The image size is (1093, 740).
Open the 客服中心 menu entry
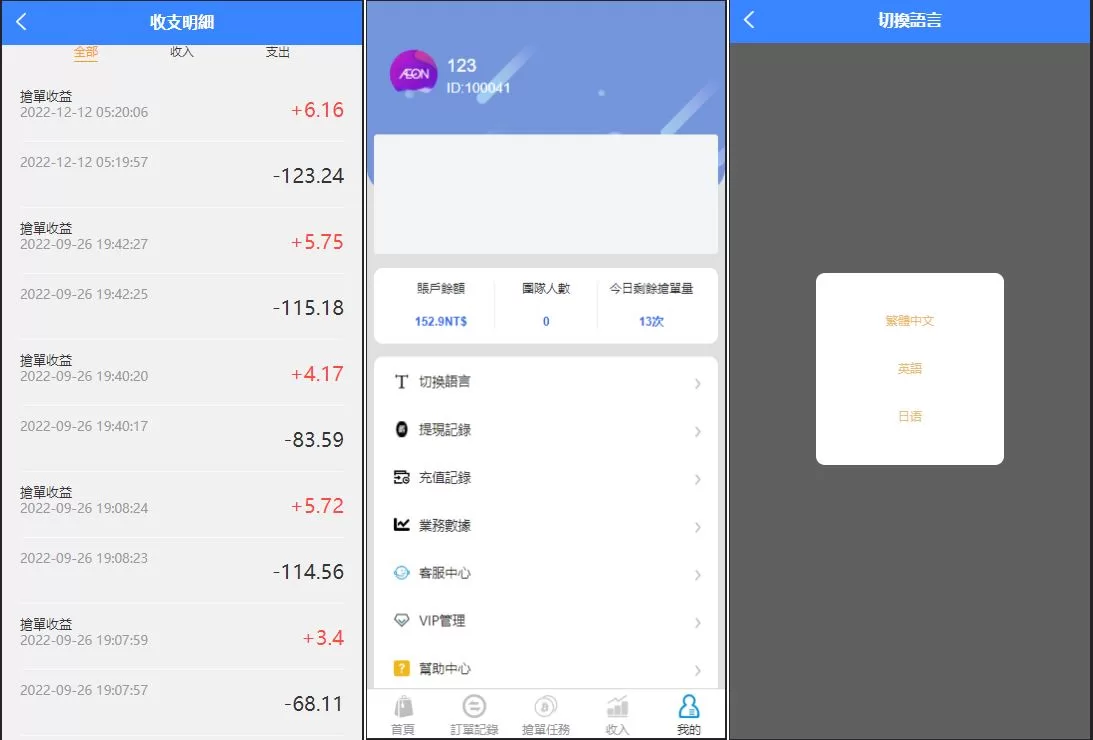(546, 573)
